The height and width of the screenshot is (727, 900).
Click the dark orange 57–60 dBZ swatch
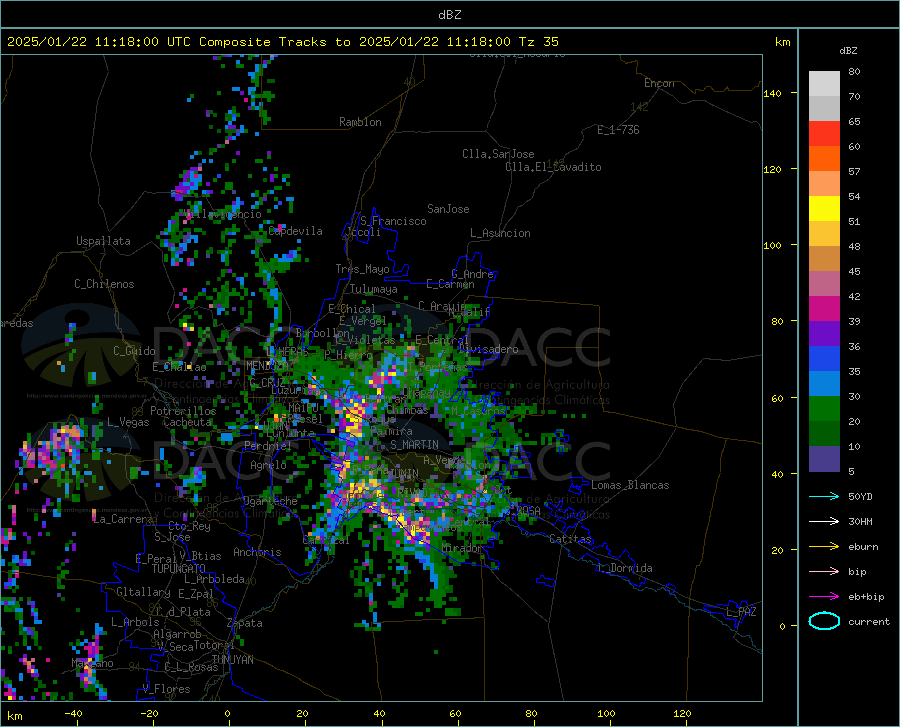pyautogui.click(x=824, y=158)
